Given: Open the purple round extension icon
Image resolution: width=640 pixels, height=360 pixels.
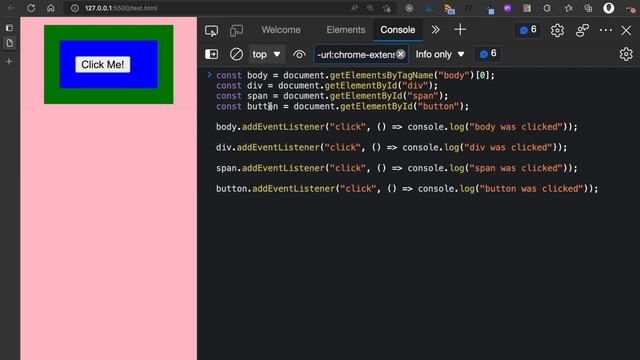Looking at the screenshot, I should coord(507,8).
